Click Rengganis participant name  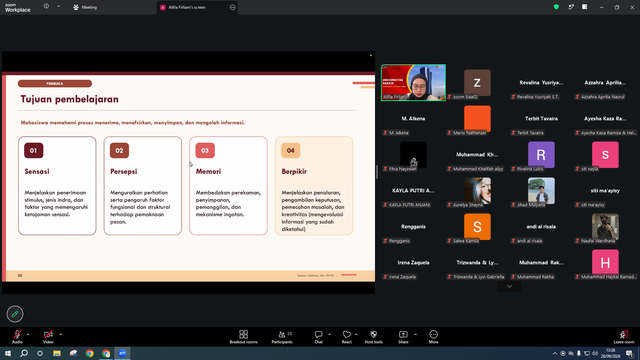click(x=413, y=227)
